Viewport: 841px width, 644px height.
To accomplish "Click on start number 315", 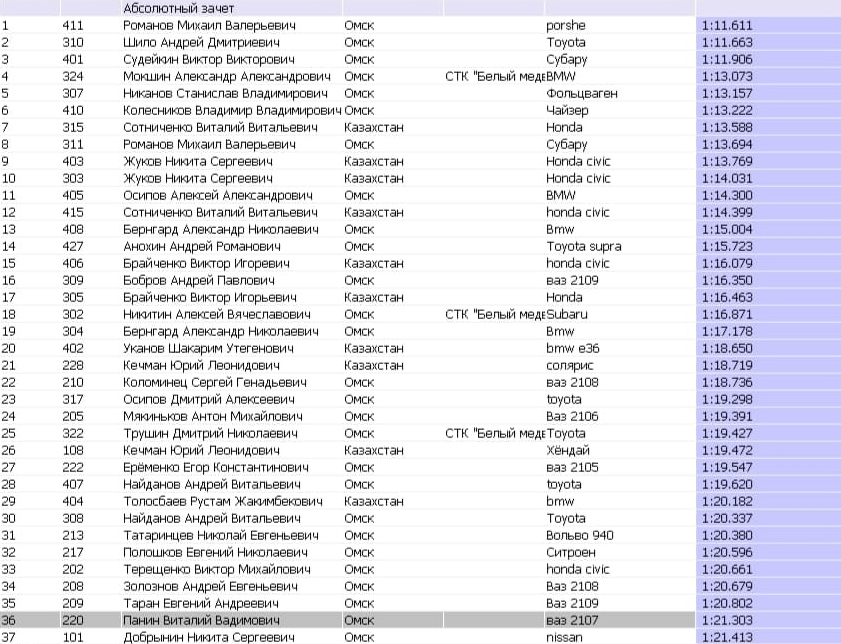I will [72, 128].
